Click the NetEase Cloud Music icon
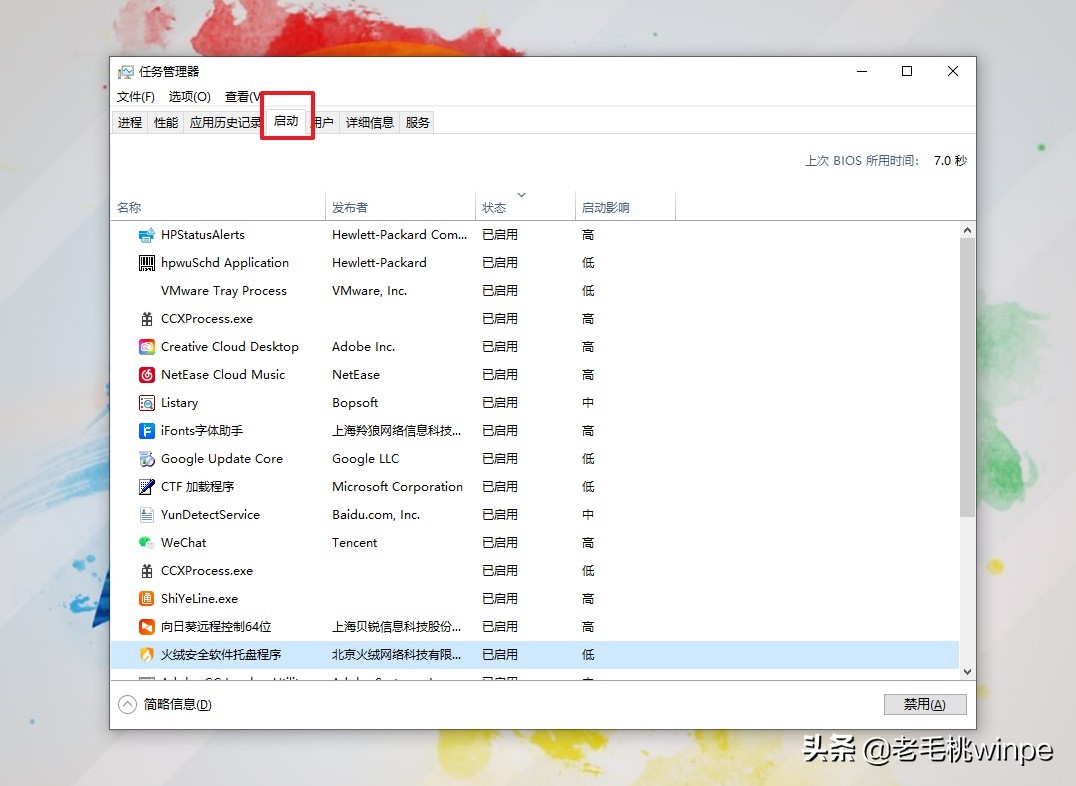The height and width of the screenshot is (786, 1076). click(x=146, y=375)
